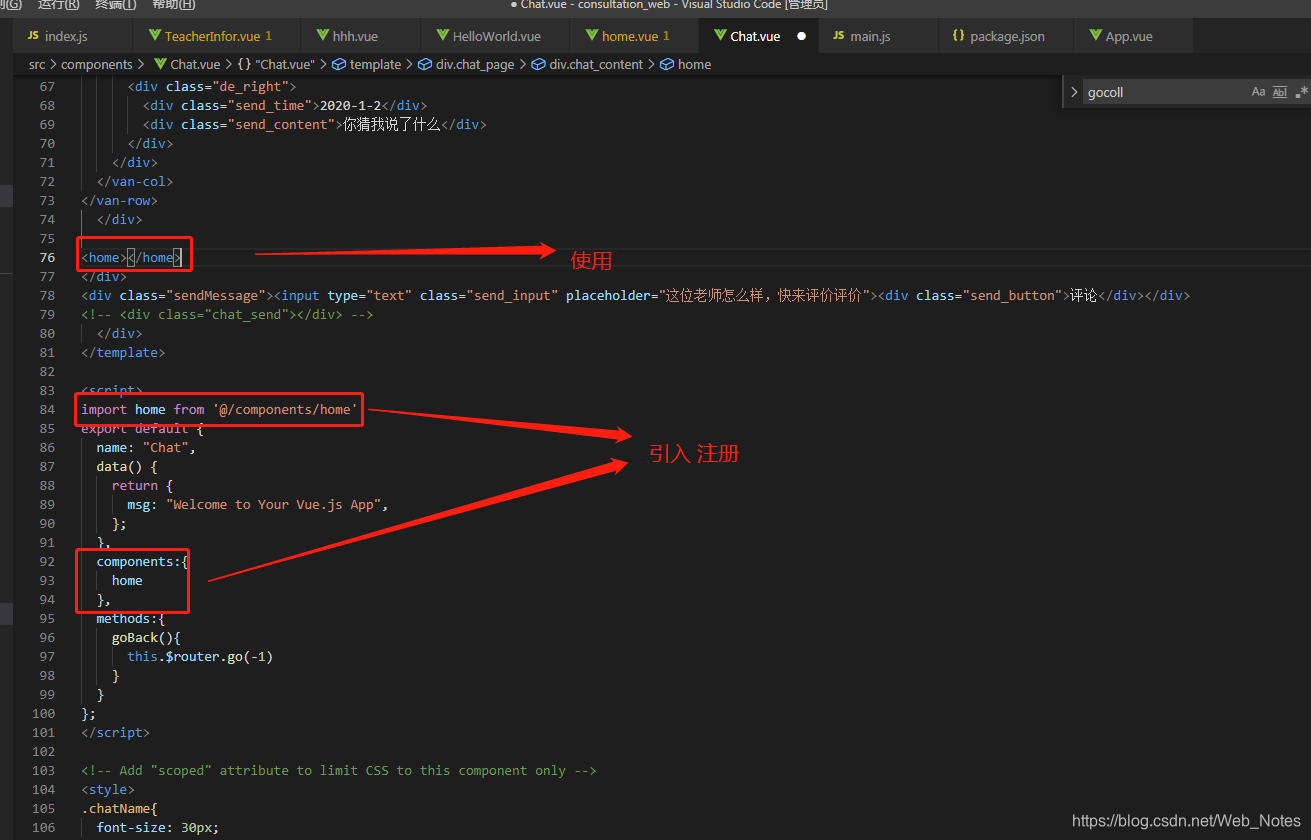Viewport: 1311px width, 840px height.
Task: Click line number 92 in the gutter
Action: click(47, 561)
